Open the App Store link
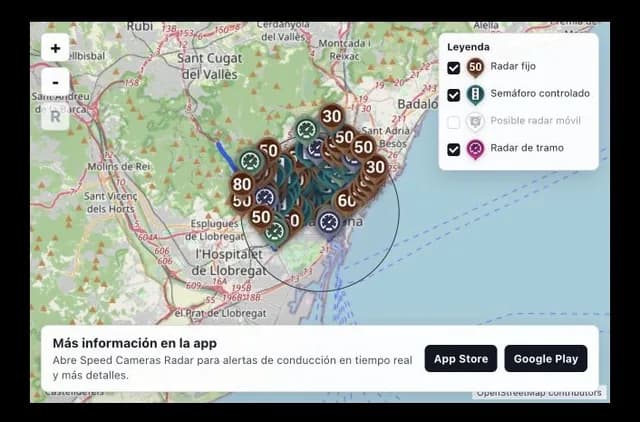The height and width of the screenshot is (422, 640). 461,359
